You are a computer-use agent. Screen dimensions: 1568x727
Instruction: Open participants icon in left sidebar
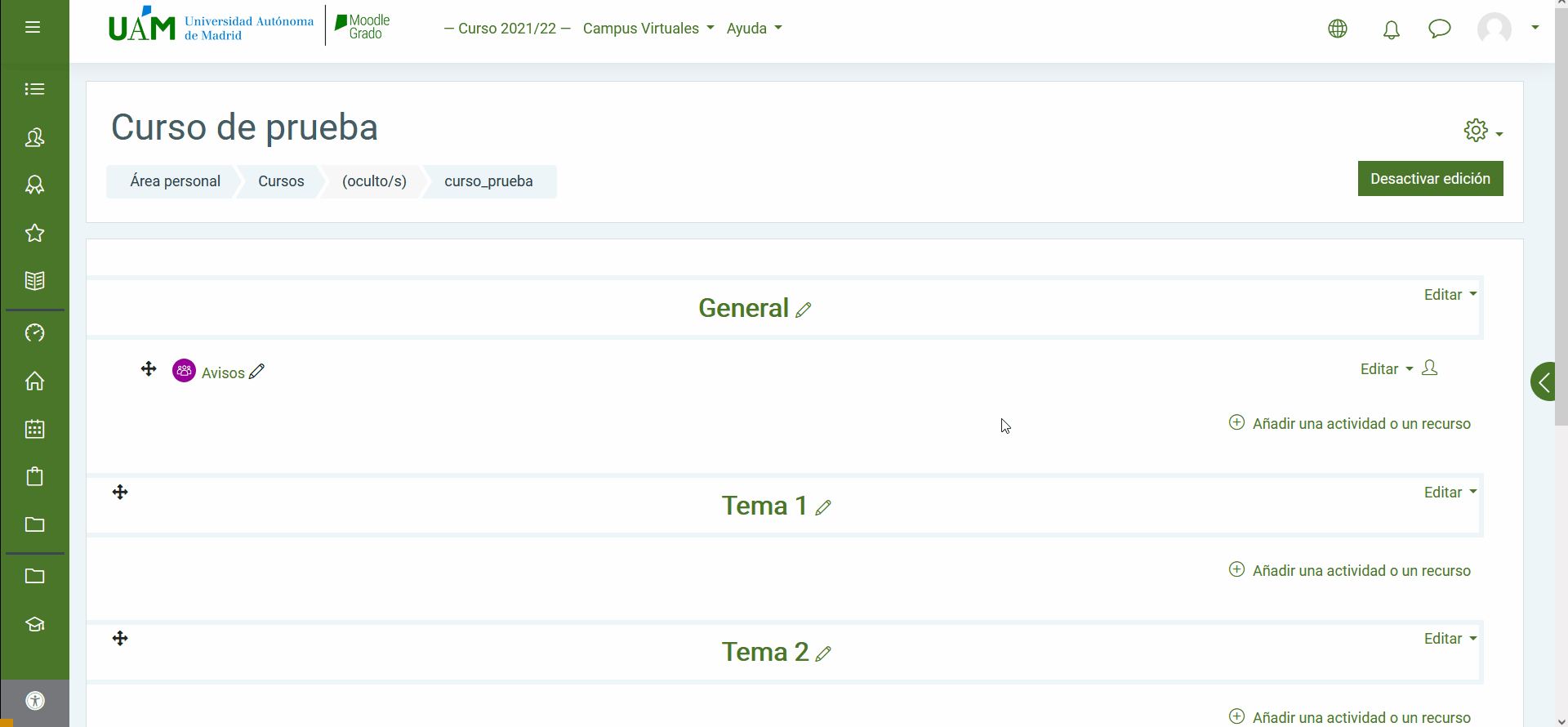coord(34,137)
